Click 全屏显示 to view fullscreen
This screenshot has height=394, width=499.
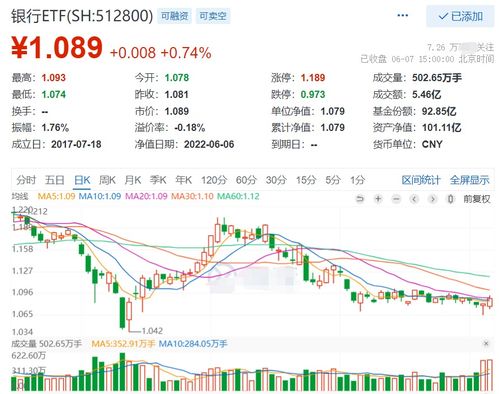[470, 180]
